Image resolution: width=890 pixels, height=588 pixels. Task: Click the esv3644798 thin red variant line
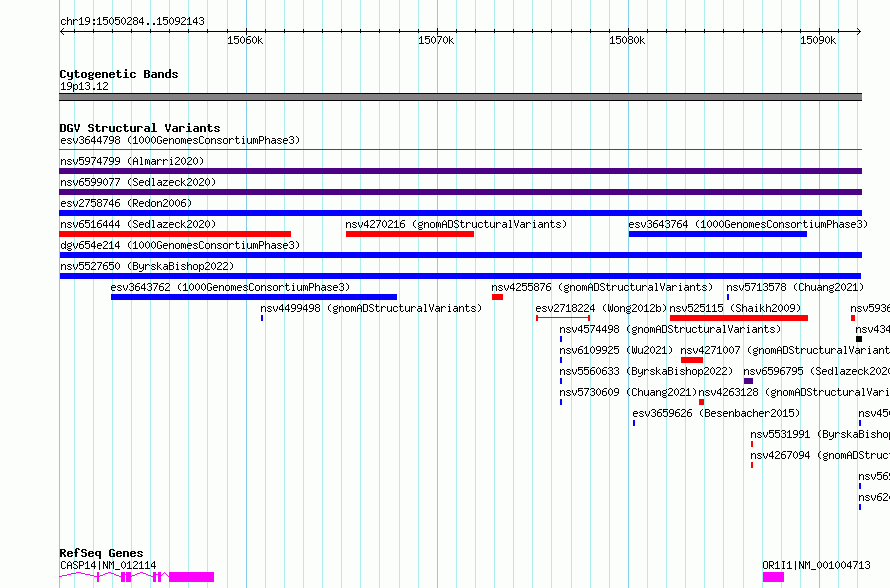point(460,150)
